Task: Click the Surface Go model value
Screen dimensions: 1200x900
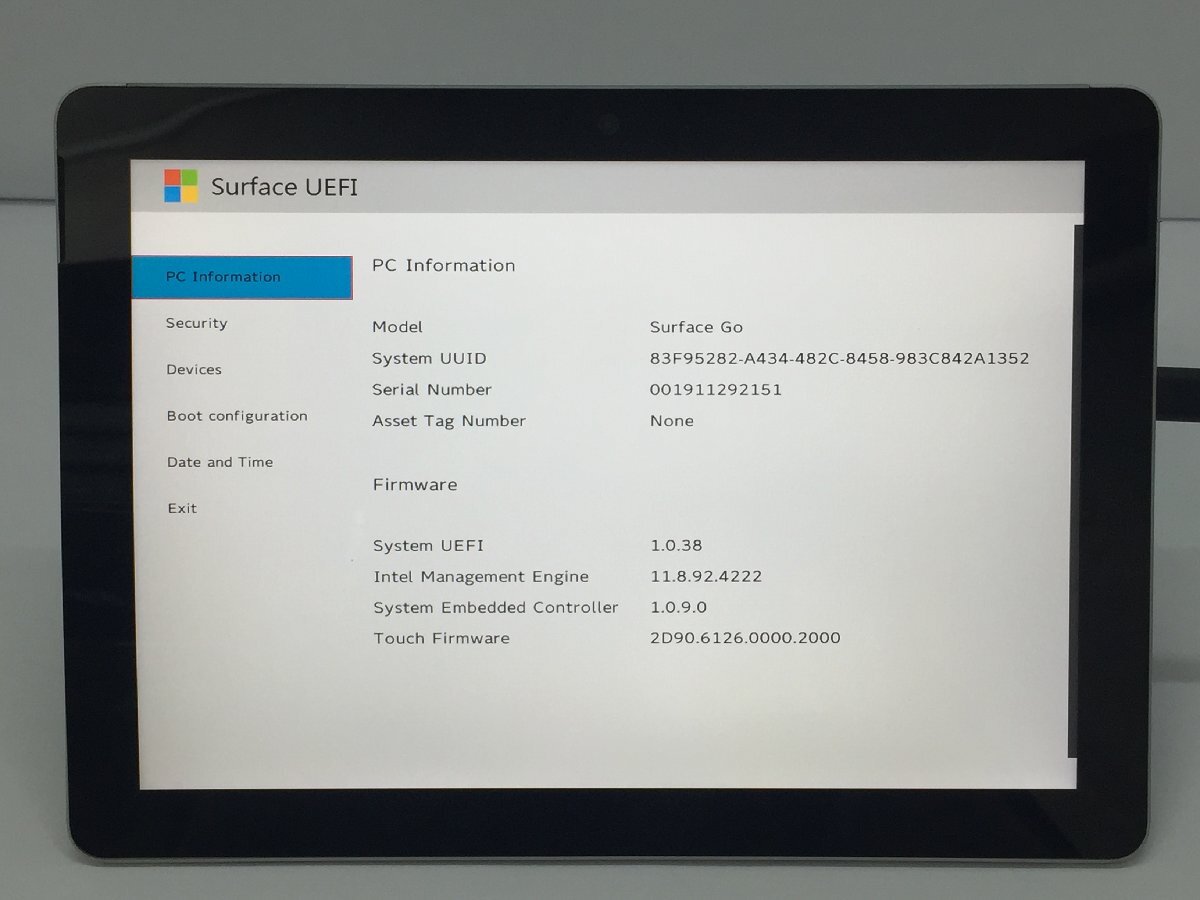Action: pos(696,327)
